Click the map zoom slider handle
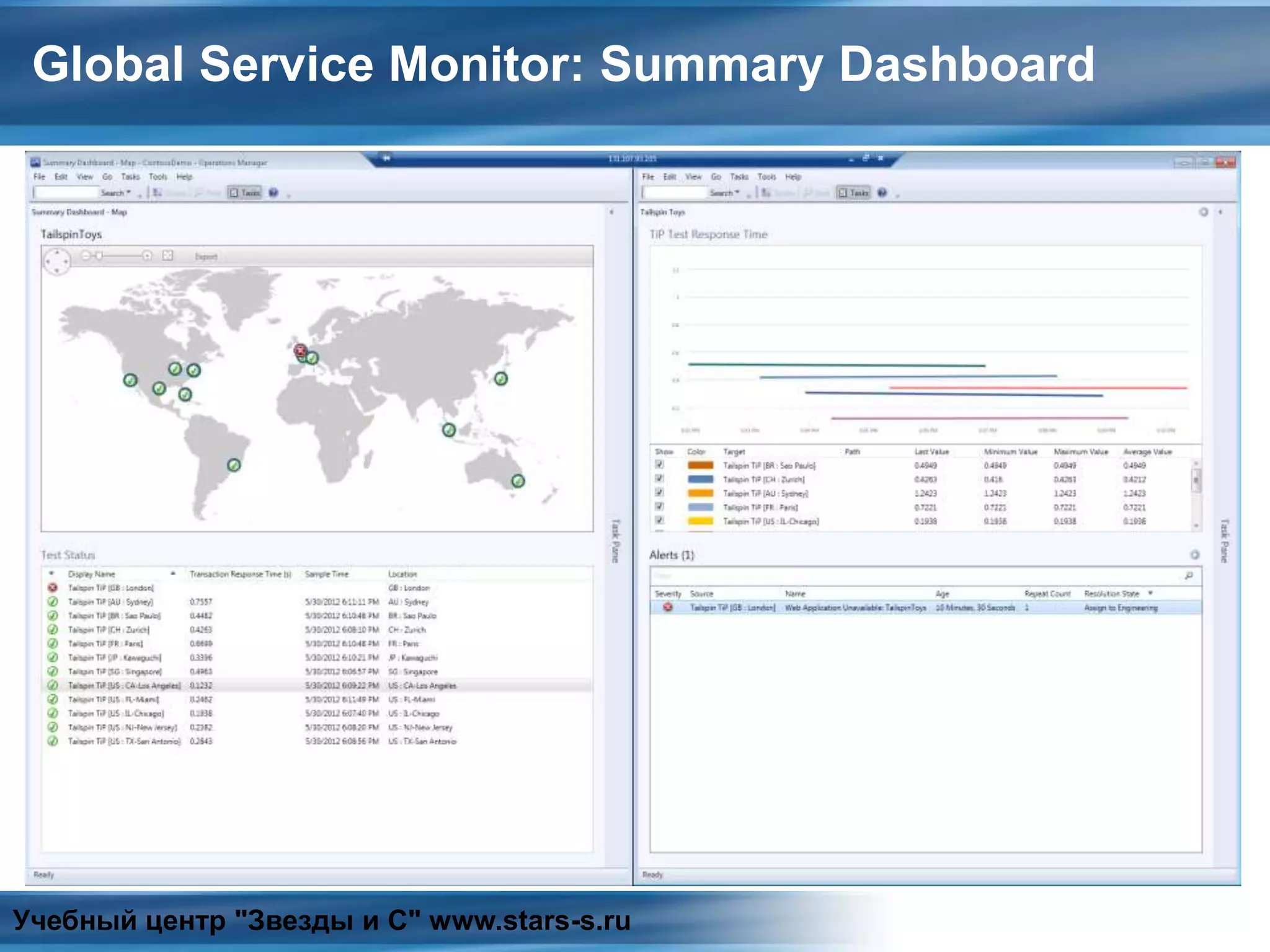Viewport: 1270px width, 952px height. click(x=99, y=255)
